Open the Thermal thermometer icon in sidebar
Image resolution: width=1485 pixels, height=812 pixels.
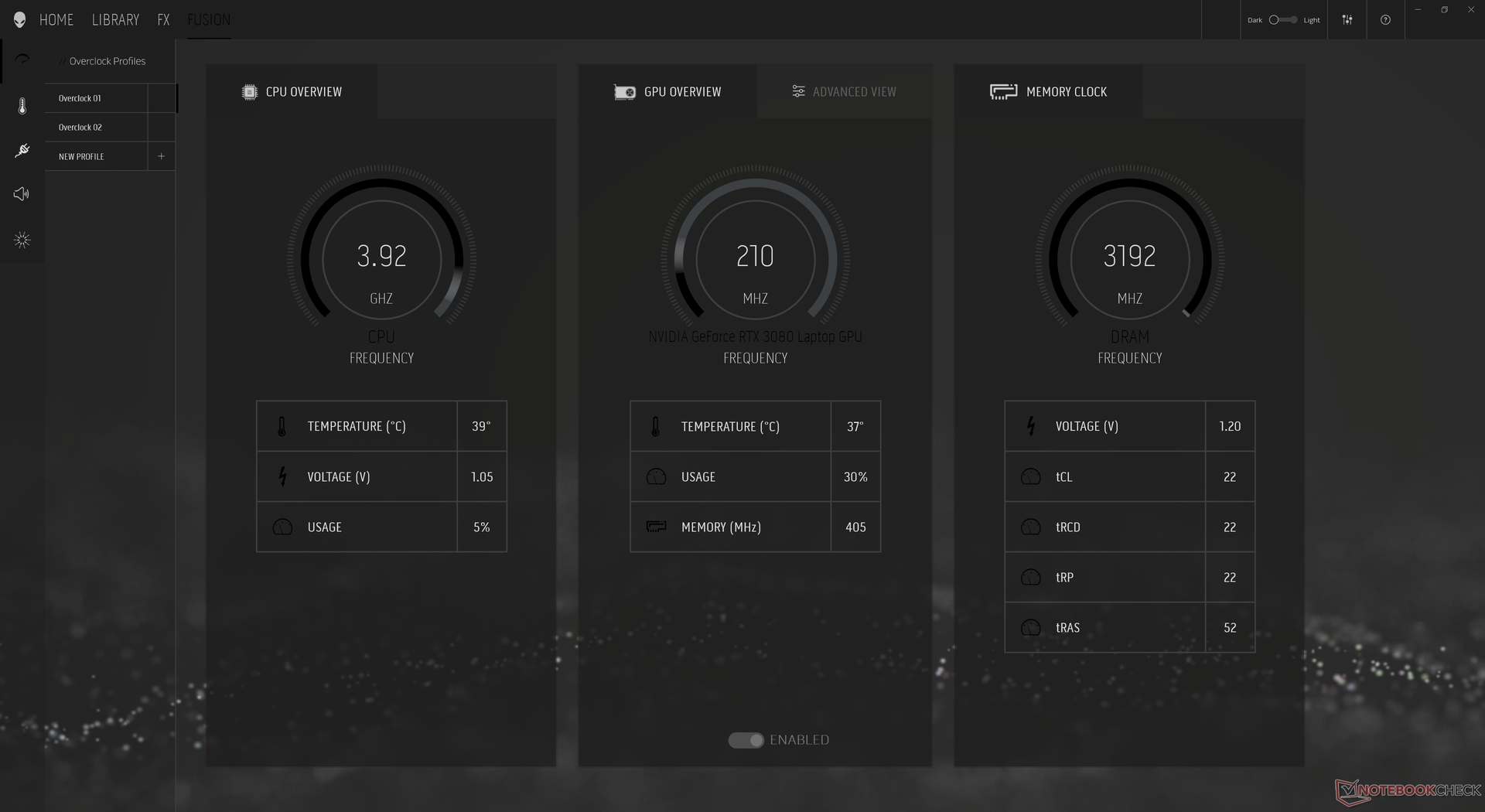pyautogui.click(x=22, y=106)
